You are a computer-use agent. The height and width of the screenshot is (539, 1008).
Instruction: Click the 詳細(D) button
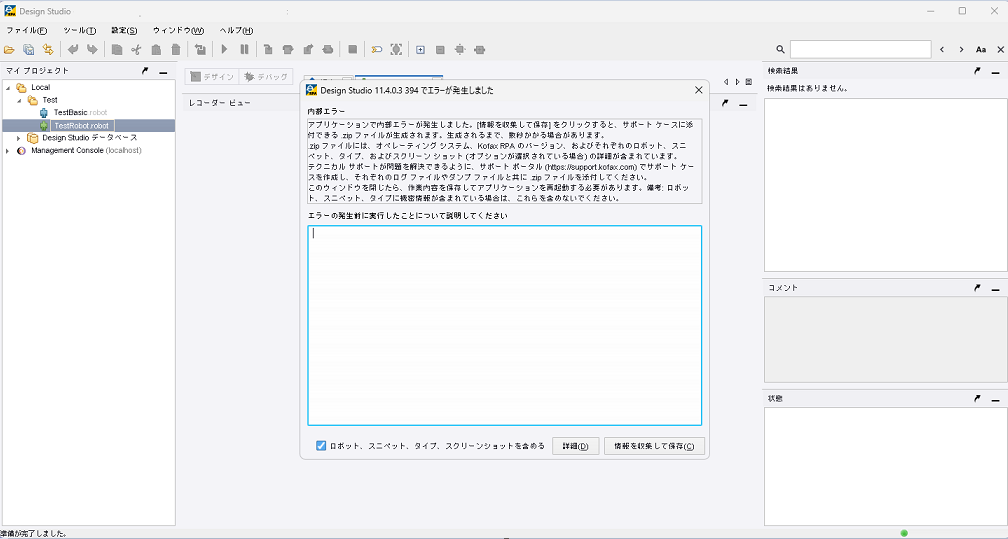point(575,446)
